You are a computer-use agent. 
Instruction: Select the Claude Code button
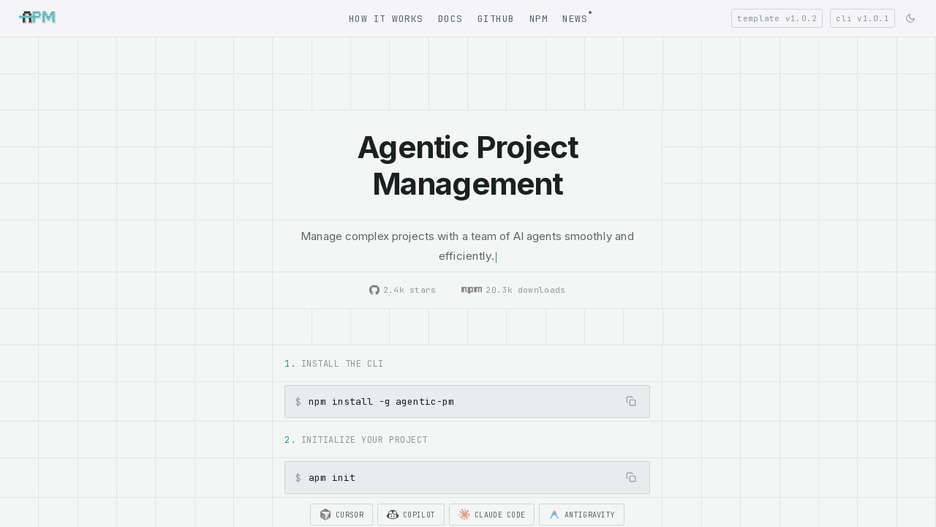[492, 514]
